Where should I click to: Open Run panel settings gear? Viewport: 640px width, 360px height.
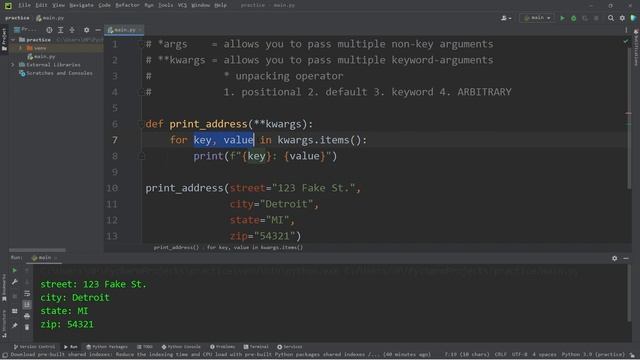click(x=614, y=258)
